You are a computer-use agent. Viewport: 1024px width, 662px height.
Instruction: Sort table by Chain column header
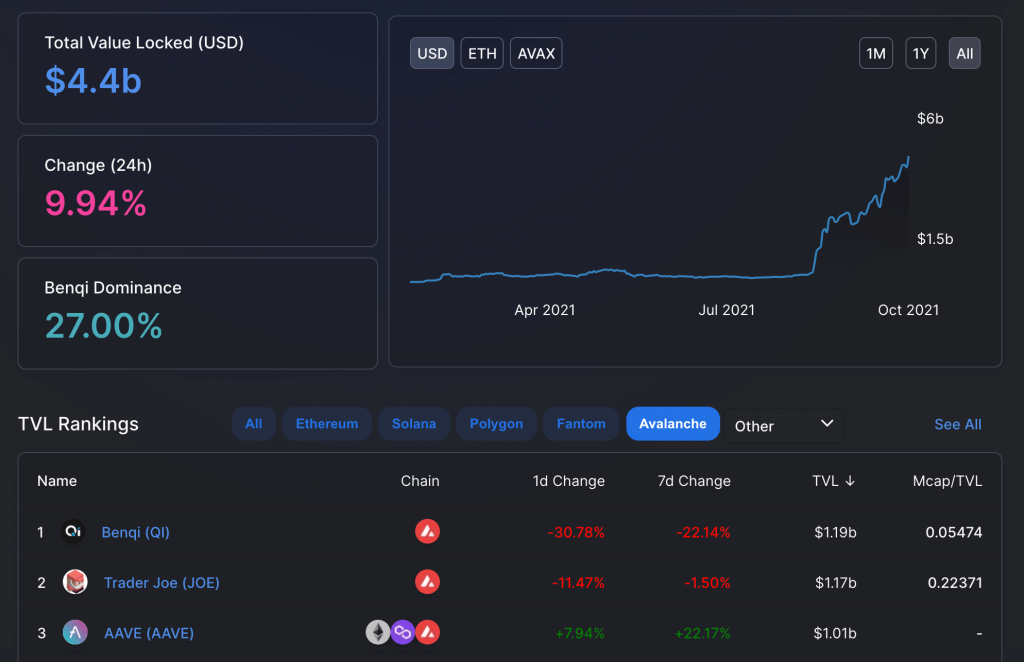pyautogui.click(x=420, y=481)
